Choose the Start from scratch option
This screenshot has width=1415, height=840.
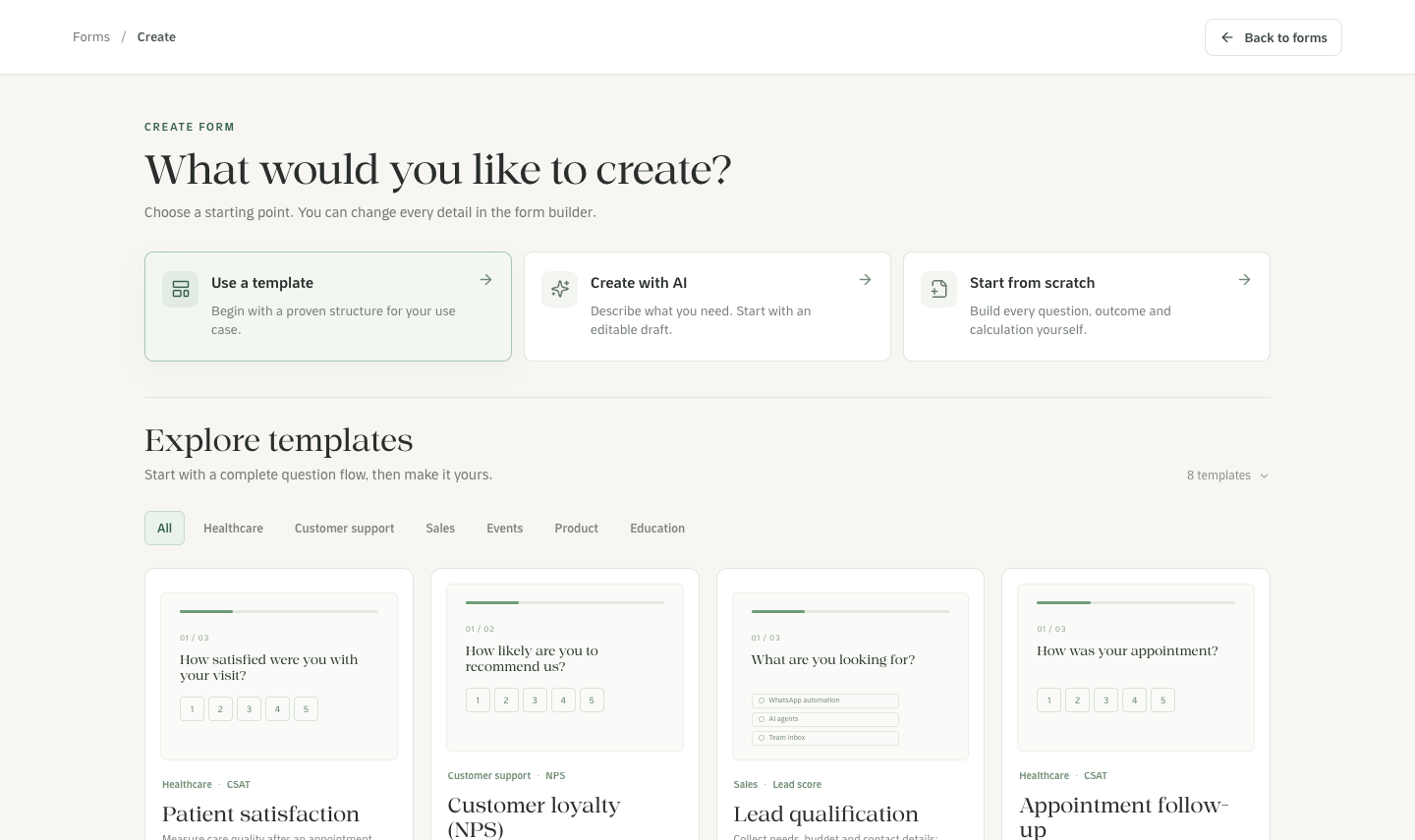(1087, 307)
